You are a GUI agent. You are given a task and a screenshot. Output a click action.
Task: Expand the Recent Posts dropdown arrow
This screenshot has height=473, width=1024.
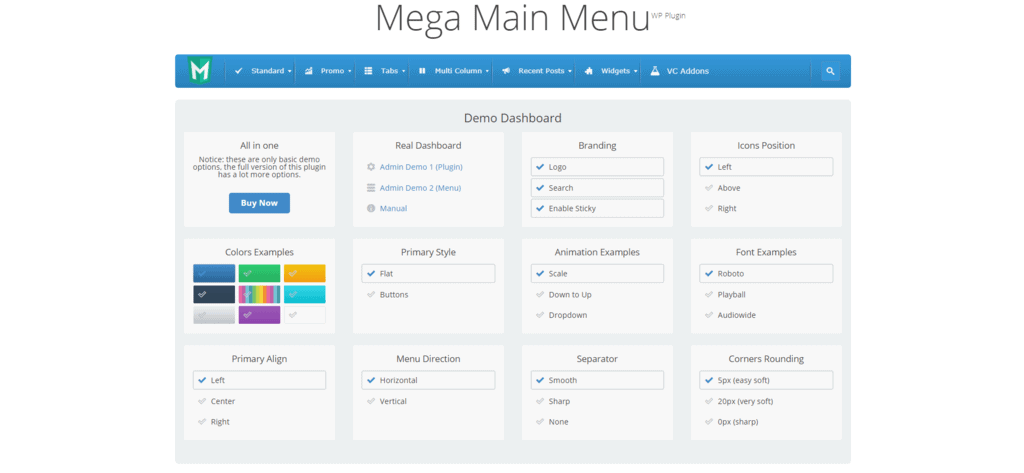570,71
